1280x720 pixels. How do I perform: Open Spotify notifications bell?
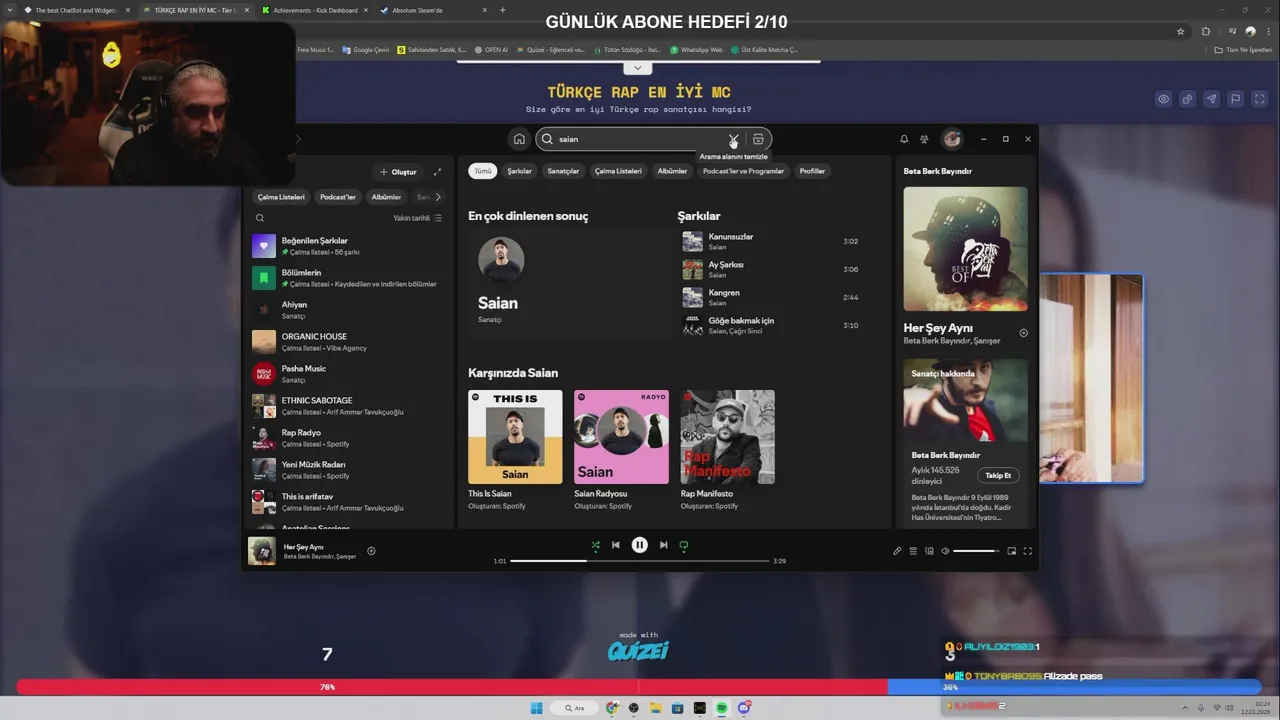(x=904, y=139)
